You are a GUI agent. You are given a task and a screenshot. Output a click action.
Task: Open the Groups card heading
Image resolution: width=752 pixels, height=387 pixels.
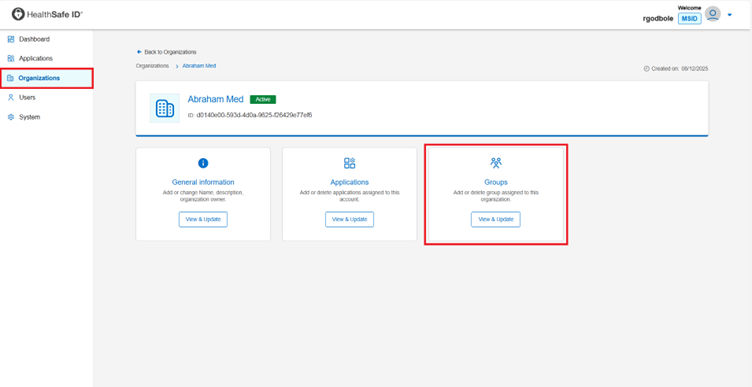[496, 182]
